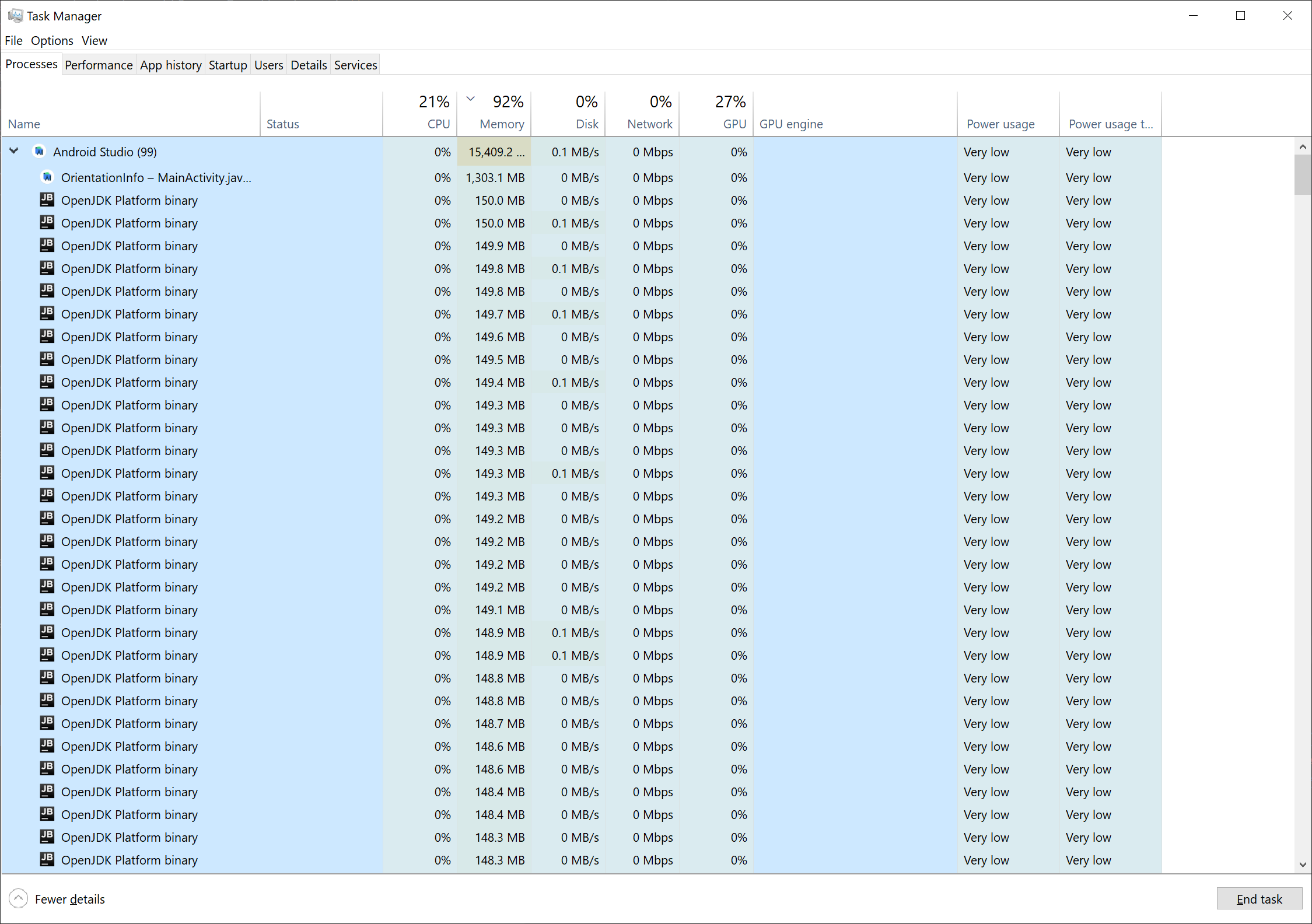
Task: Click the JB icon of the 148.7 MB process
Action: click(x=47, y=723)
